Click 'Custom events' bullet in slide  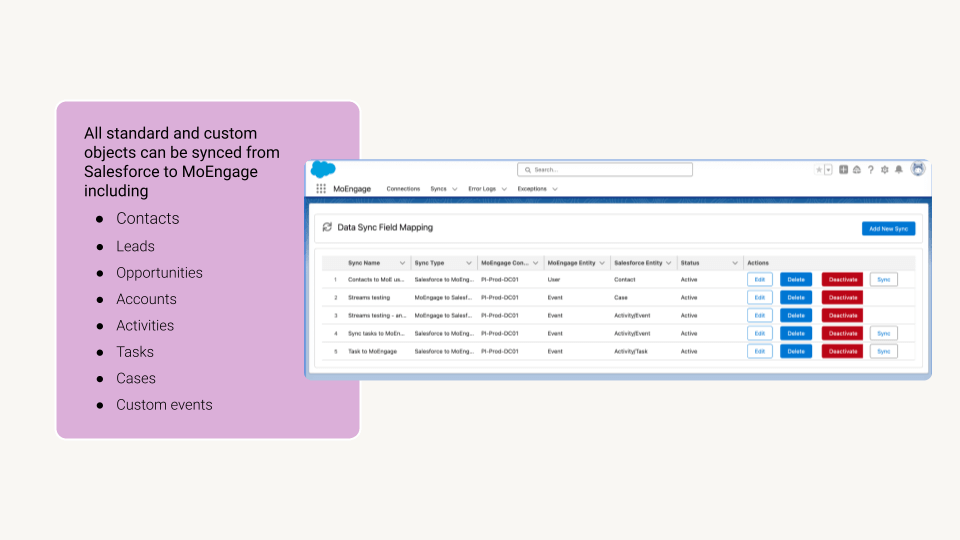click(x=164, y=405)
